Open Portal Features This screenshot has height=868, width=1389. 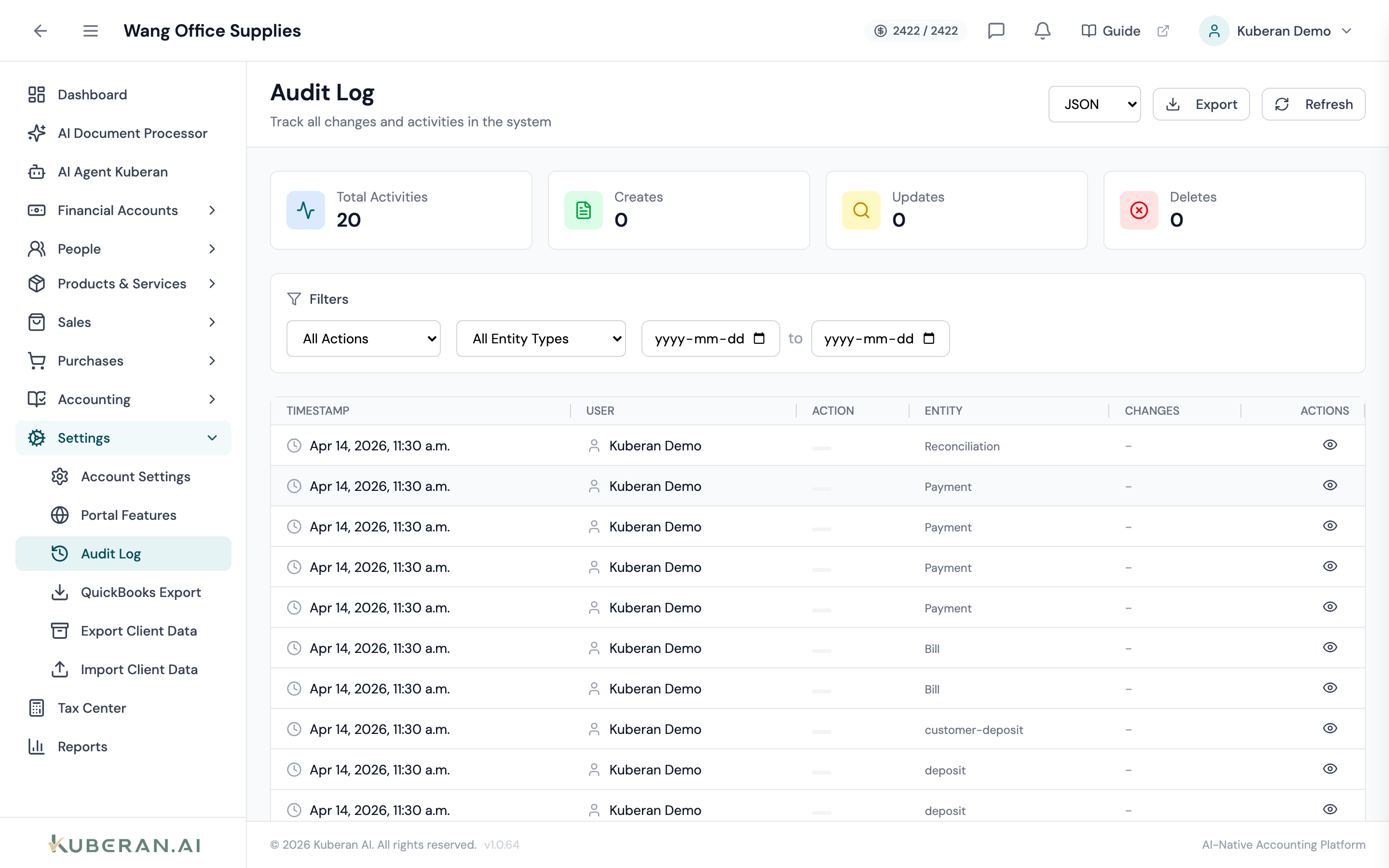[123, 515]
